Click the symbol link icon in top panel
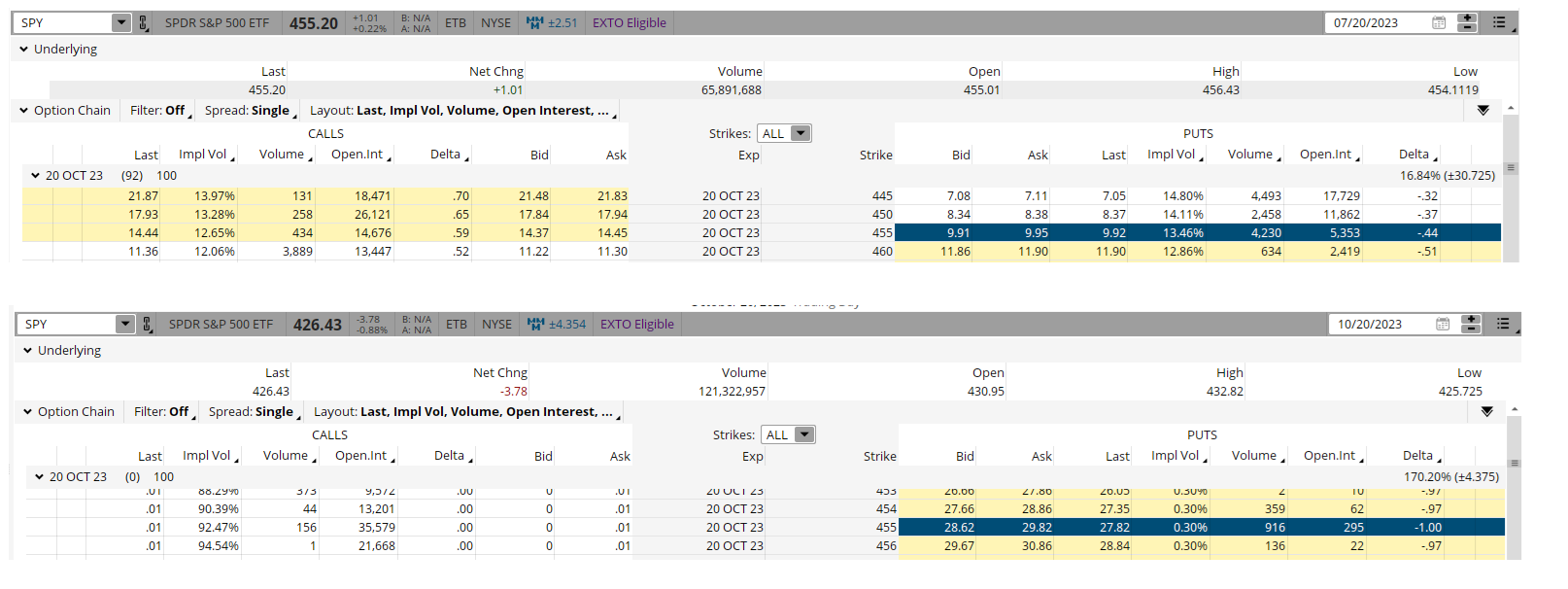Screen dimensions: 1568x589 [144, 23]
